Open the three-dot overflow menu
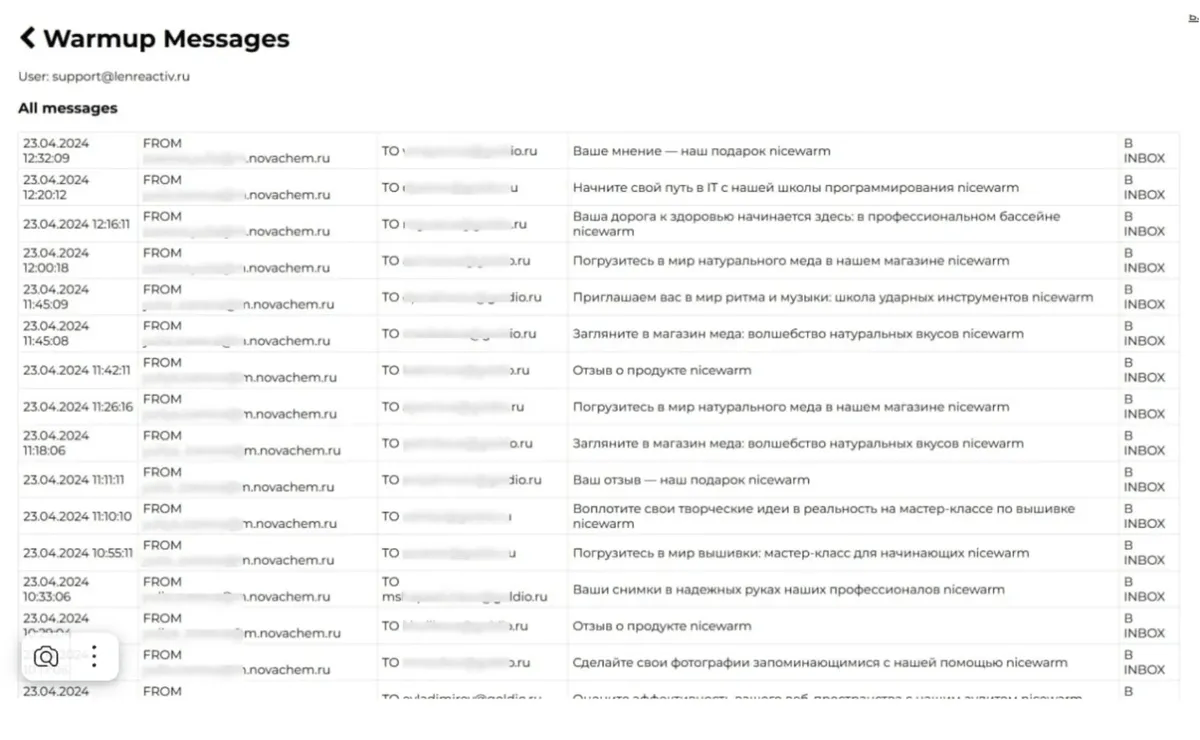Viewport: 1200px width, 740px height. pos(94,657)
